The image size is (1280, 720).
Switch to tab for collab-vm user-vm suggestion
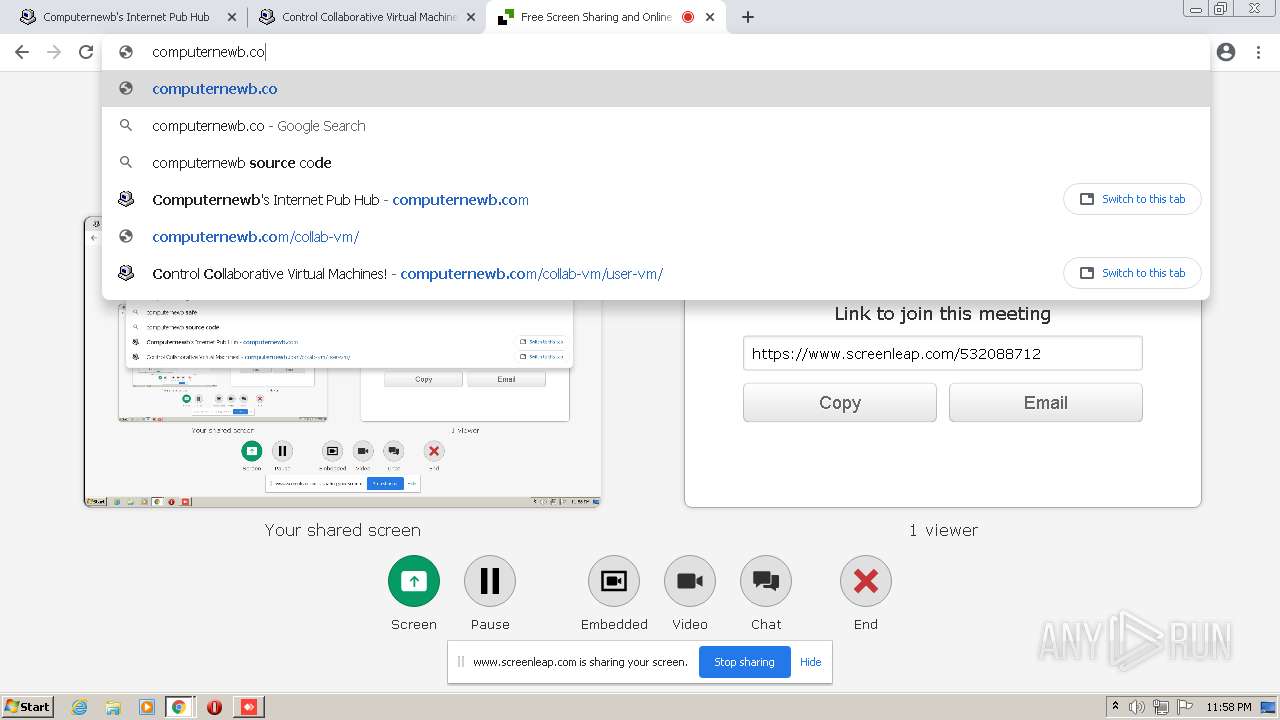[1132, 273]
